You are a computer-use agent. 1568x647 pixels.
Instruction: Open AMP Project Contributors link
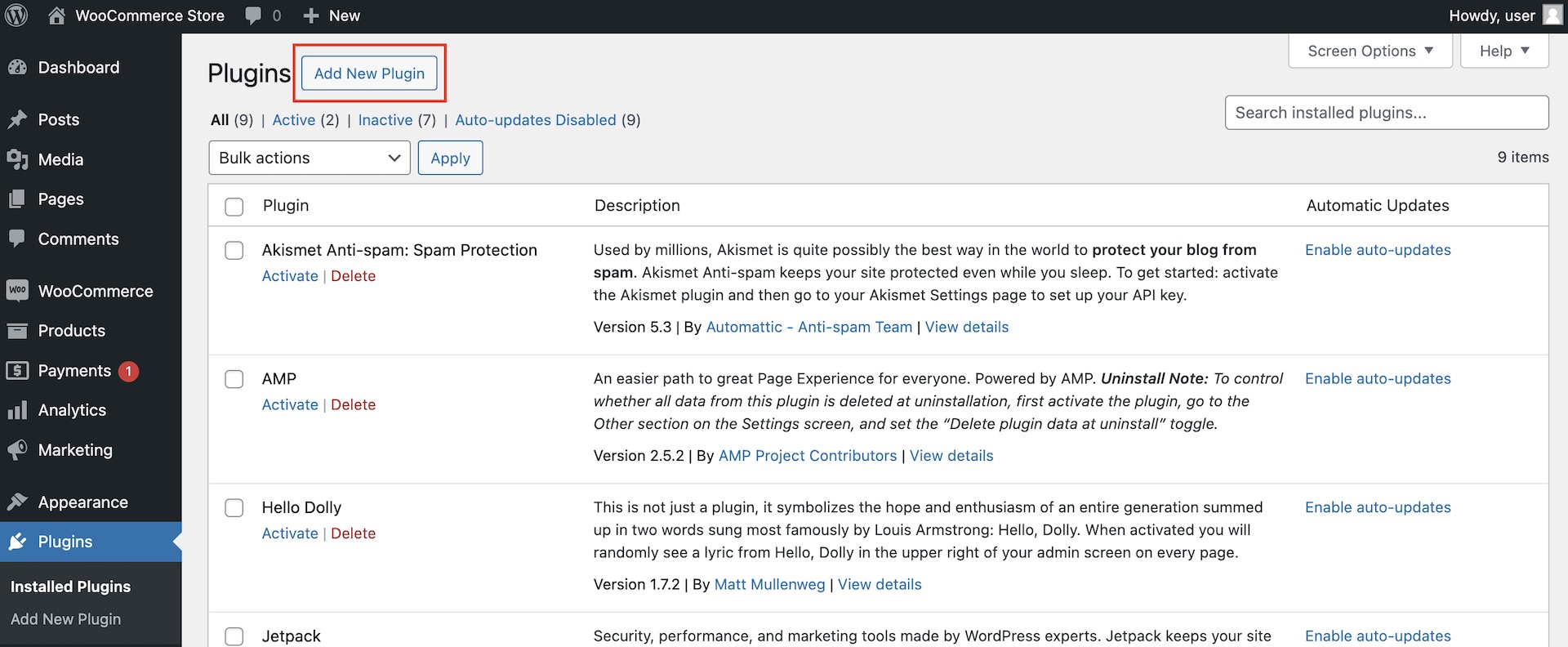tap(808, 456)
